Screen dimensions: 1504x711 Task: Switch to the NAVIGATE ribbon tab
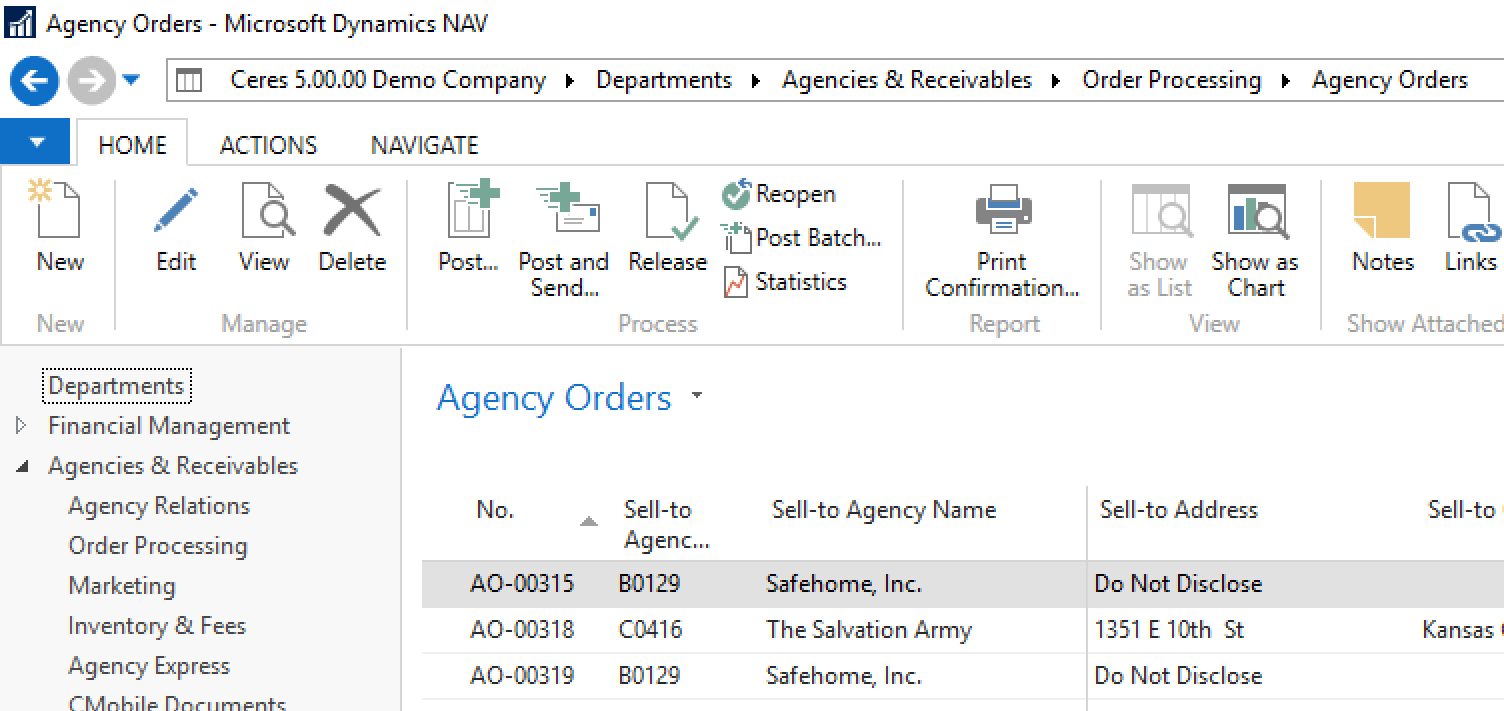[424, 146]
